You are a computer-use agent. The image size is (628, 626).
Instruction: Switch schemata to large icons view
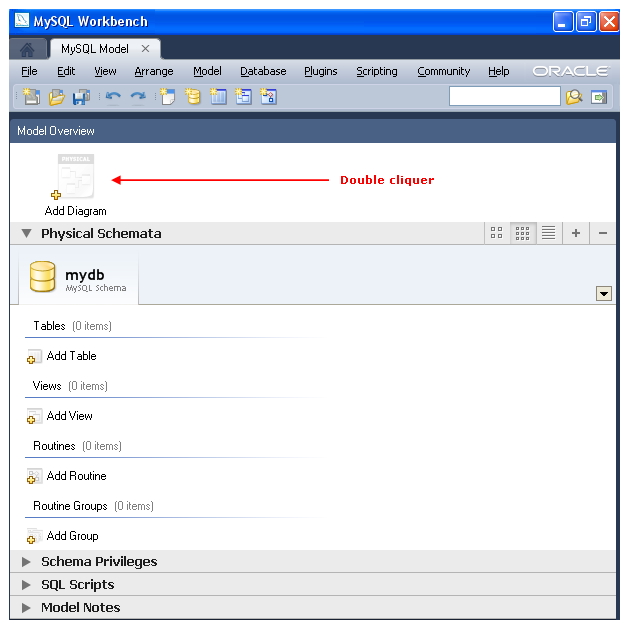click(497, 233)
